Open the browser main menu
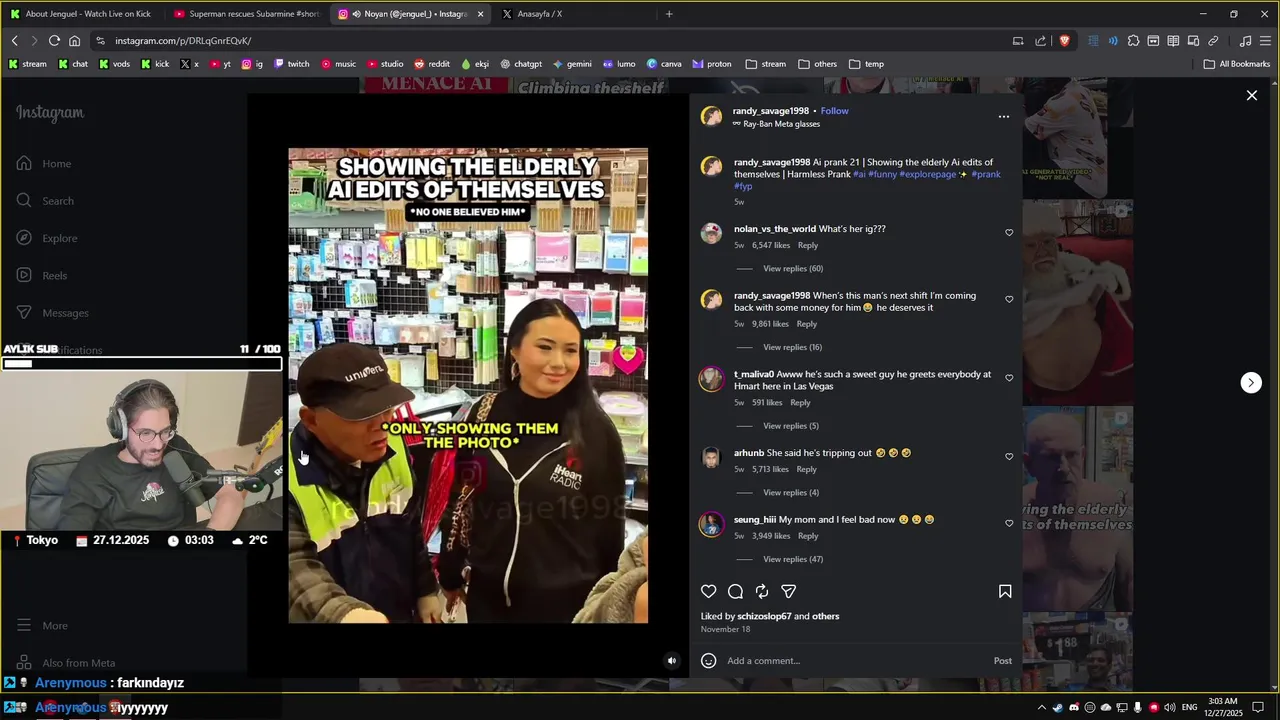Image resolution: width=1280 pixels, height=720 pixels. pyautogui.click(x=1265, y=41)
